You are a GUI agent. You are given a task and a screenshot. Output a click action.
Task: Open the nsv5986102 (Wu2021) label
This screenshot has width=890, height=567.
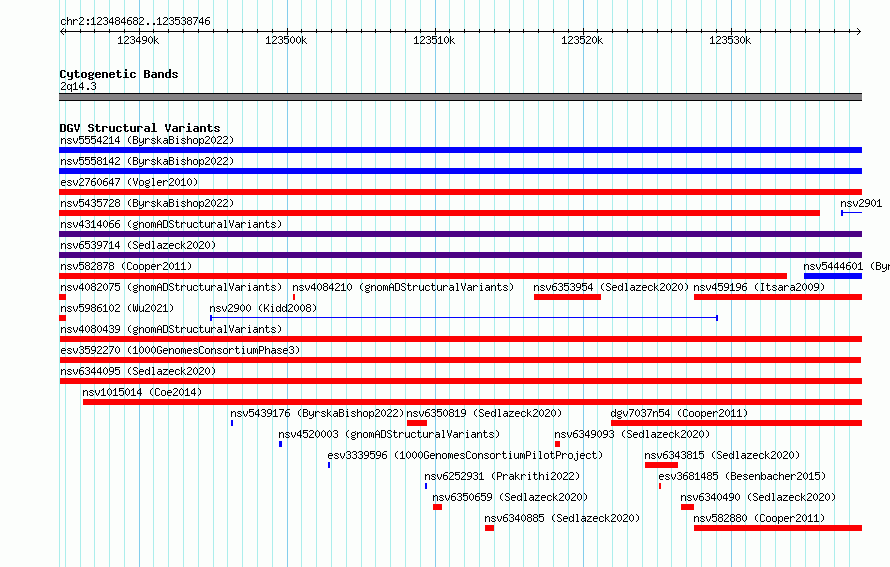tap(117, 308)
